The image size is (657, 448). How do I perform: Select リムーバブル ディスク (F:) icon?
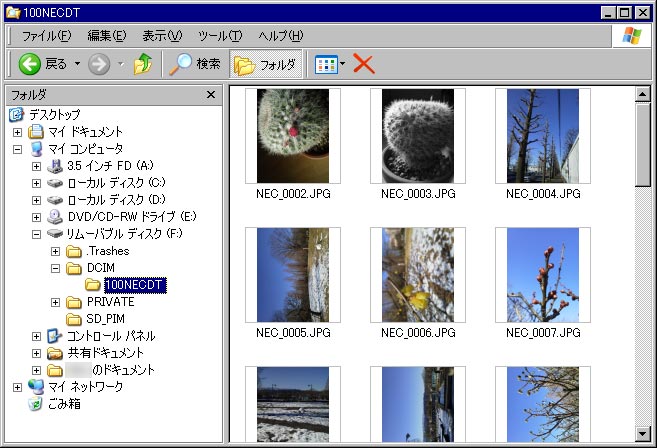[x=55, y=233]
